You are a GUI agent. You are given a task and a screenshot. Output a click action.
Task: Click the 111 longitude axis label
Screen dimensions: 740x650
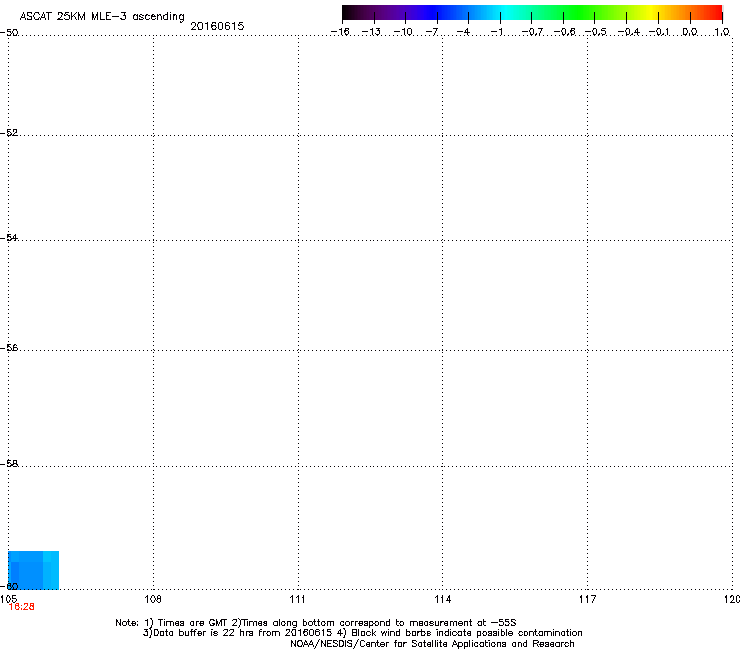pyautogui.click(x=297, y=599)
